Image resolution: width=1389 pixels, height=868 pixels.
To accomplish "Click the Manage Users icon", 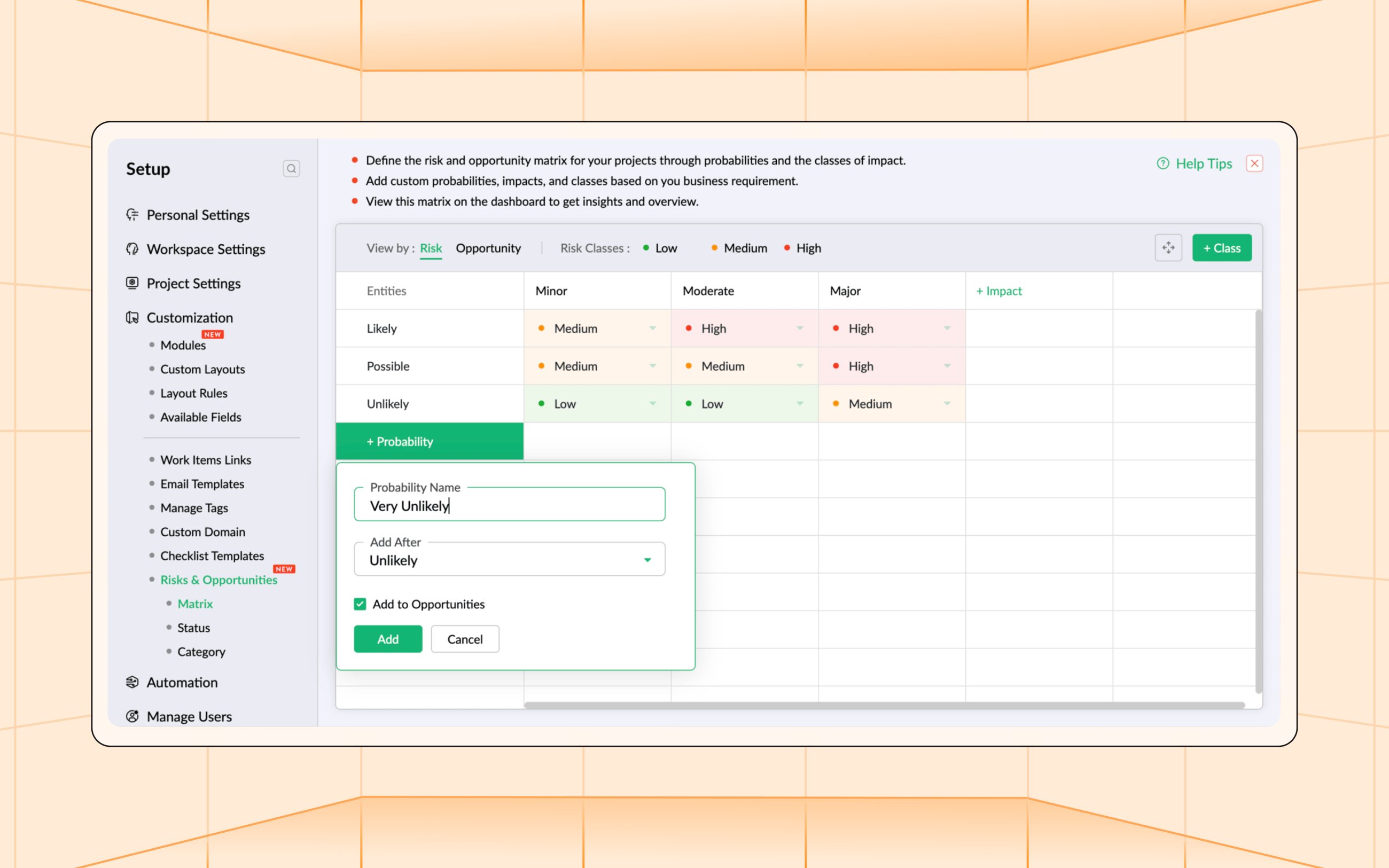I will 132,716.
